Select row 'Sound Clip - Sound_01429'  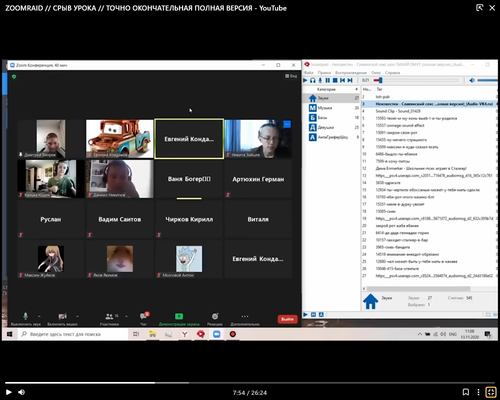[x=429, y=111]
